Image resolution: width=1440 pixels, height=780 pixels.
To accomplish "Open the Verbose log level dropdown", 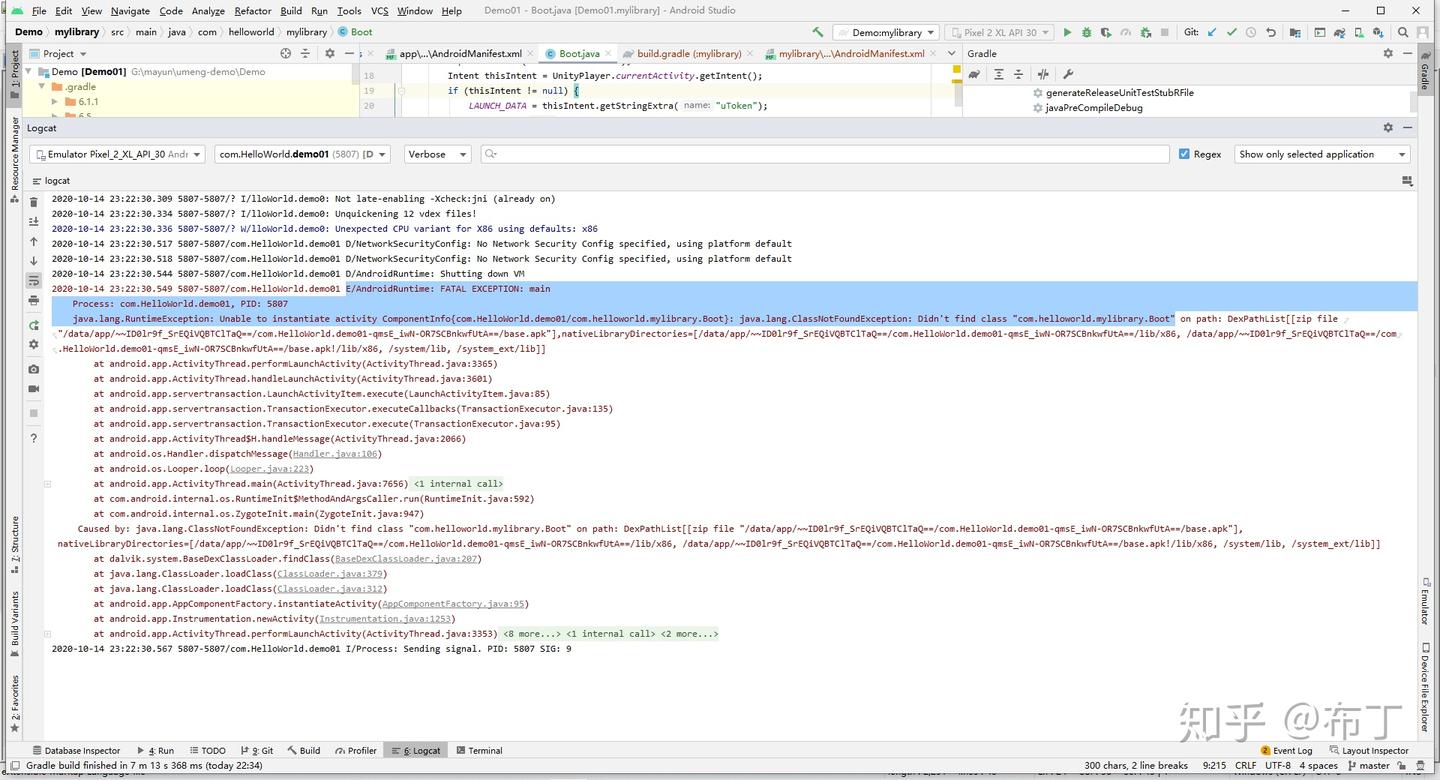I will pos(438,154).
